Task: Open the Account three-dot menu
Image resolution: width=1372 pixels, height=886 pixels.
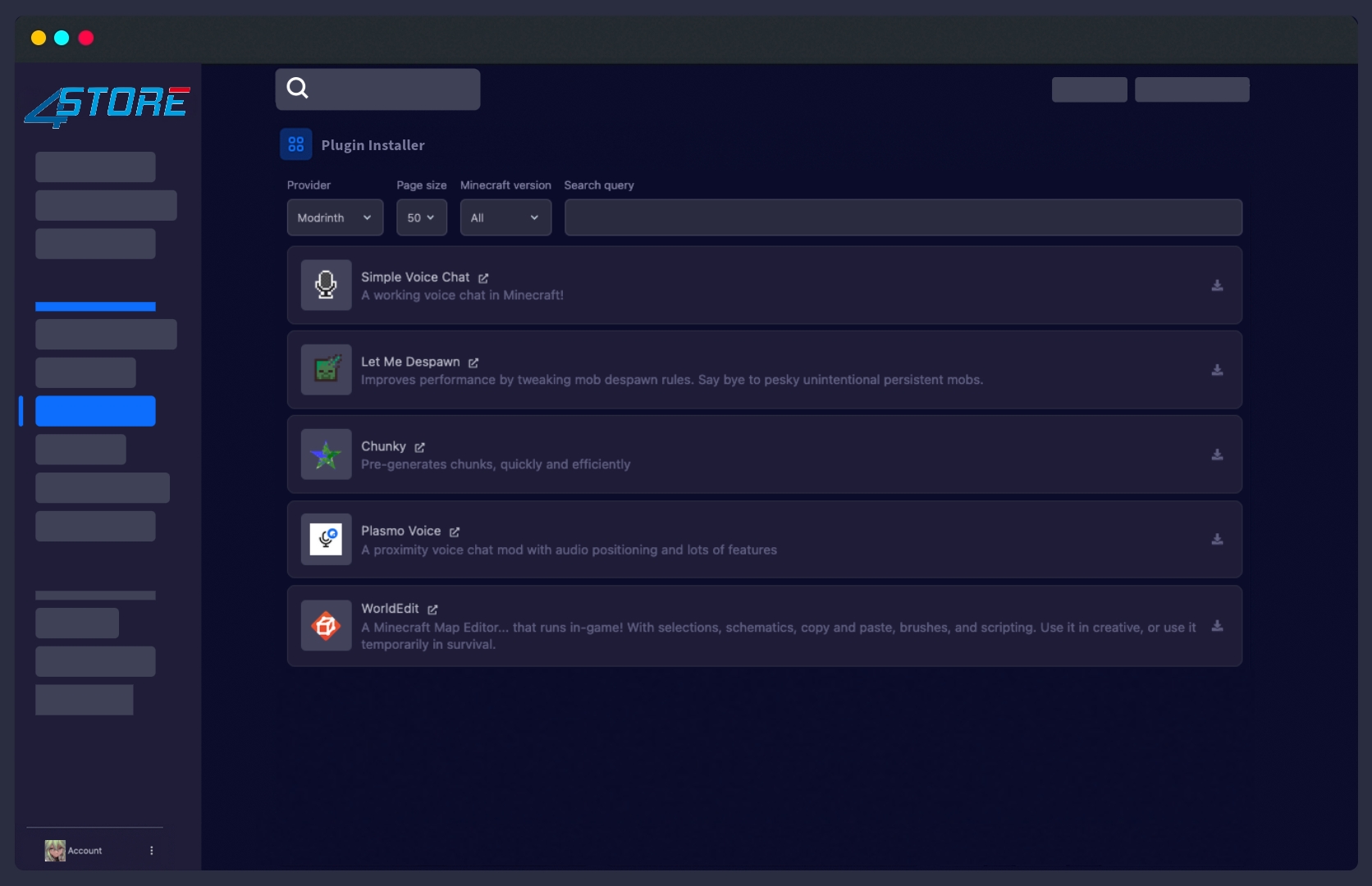Action: tap(151, 851)
